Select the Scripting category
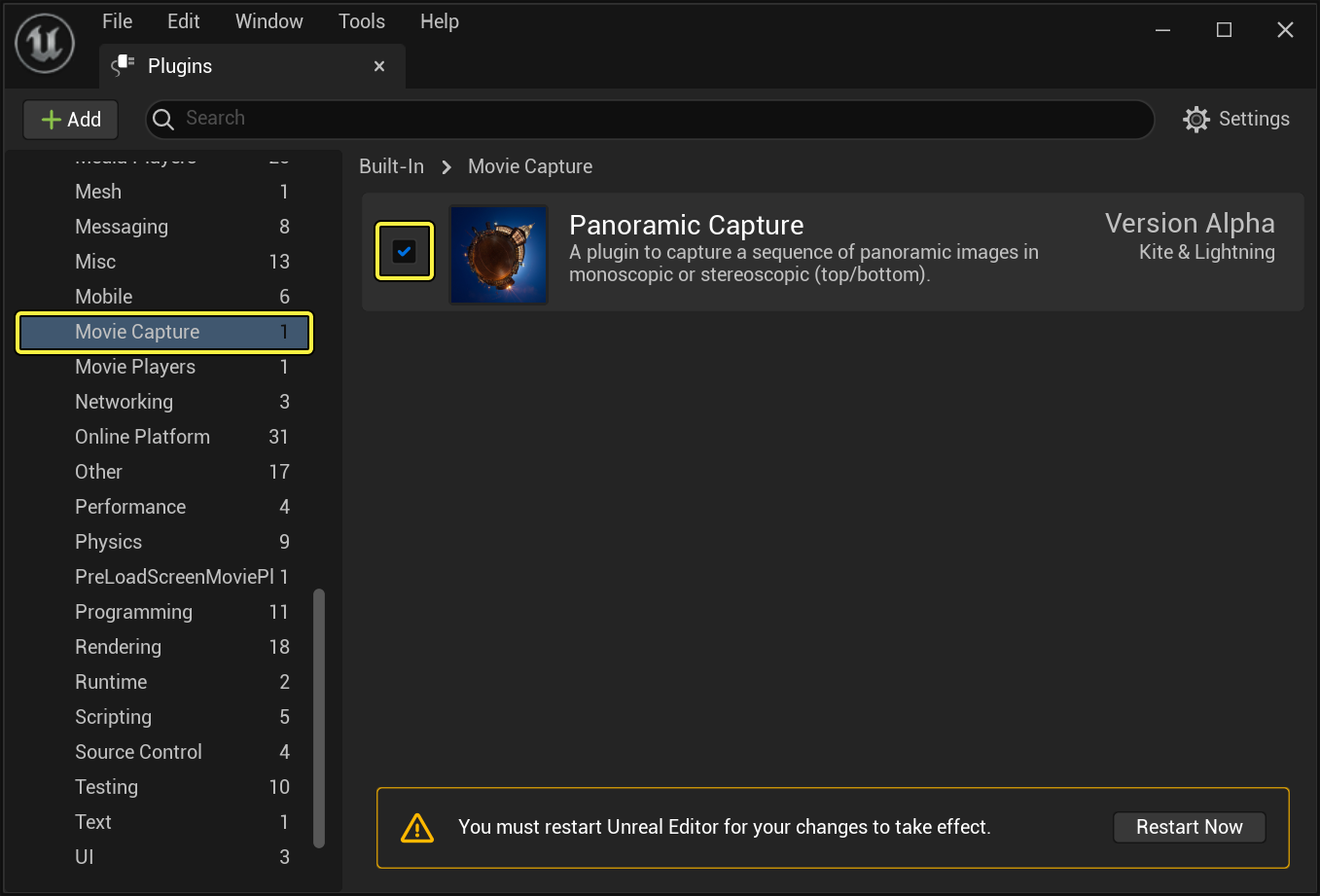Image resolution: width=1320 pixels, height=896 pixels. (164, 717)
